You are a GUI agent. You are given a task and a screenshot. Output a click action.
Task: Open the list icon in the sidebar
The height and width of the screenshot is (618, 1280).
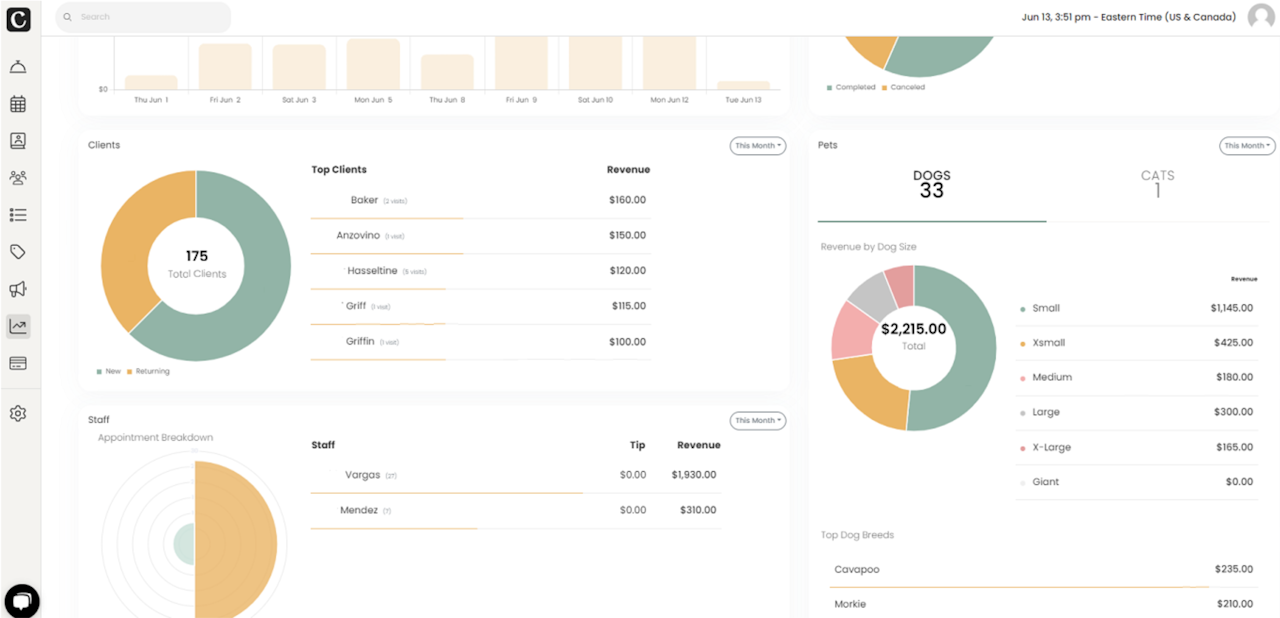(18, 215)
